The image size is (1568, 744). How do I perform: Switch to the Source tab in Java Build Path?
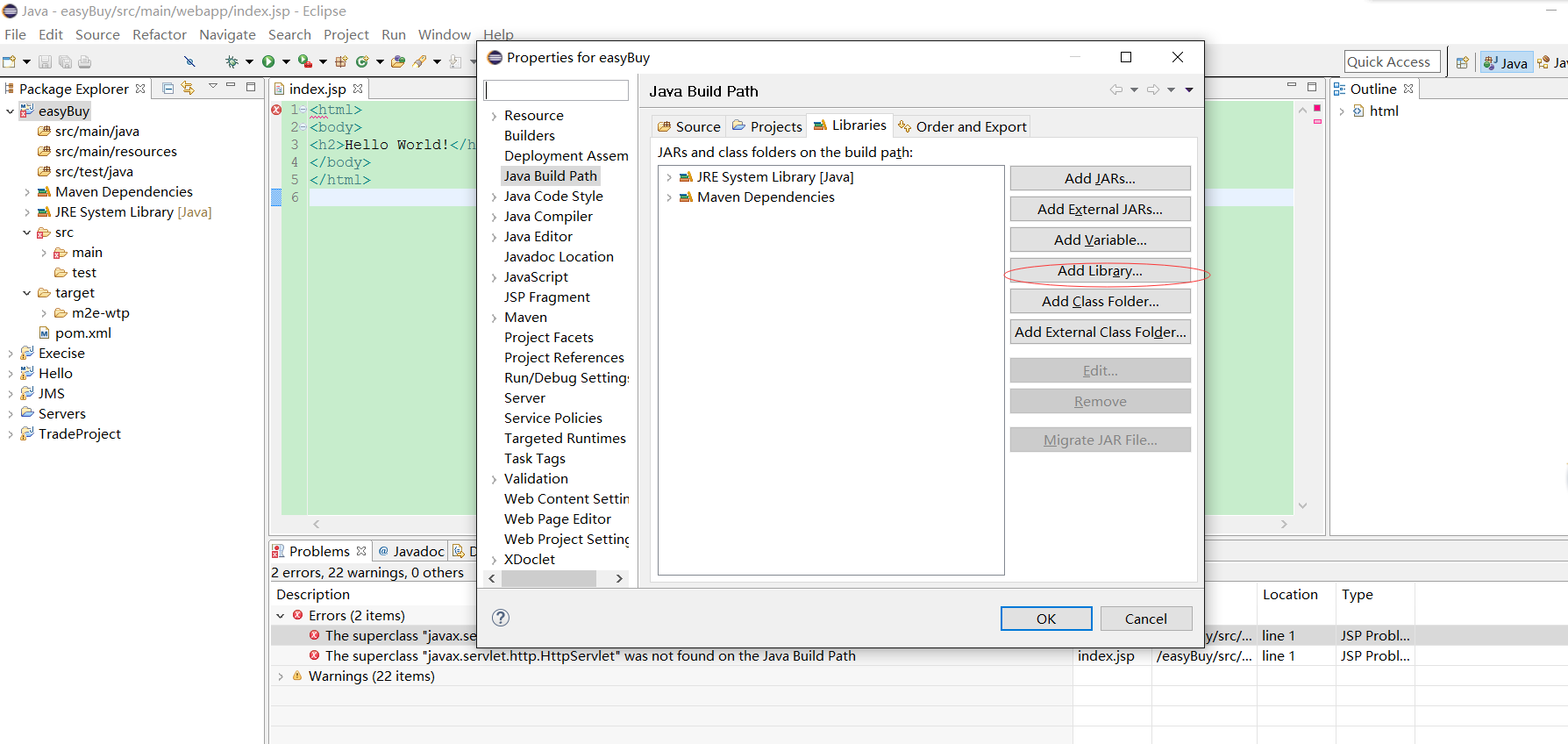[689, 126]
